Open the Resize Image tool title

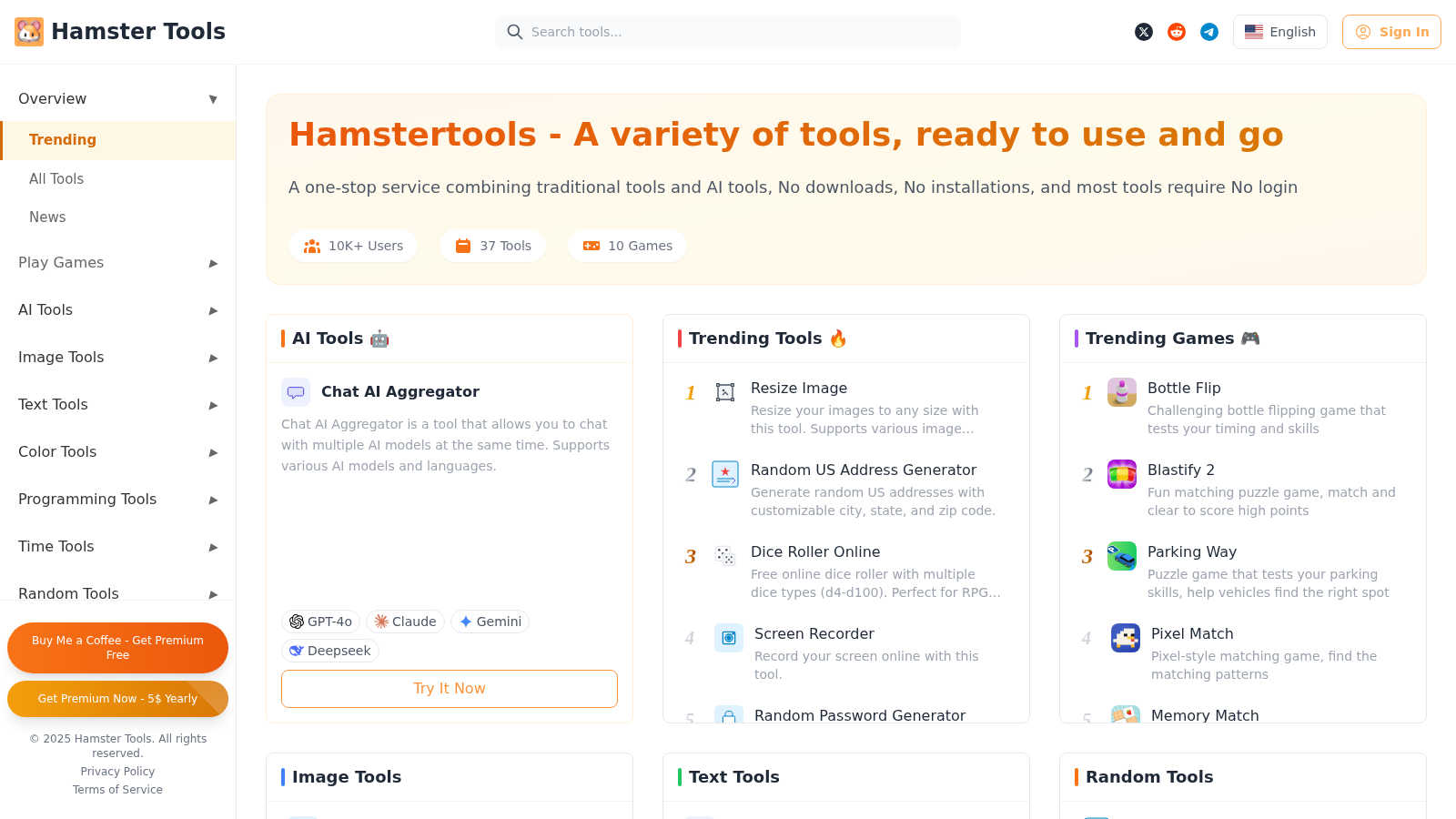pos(799,389)
